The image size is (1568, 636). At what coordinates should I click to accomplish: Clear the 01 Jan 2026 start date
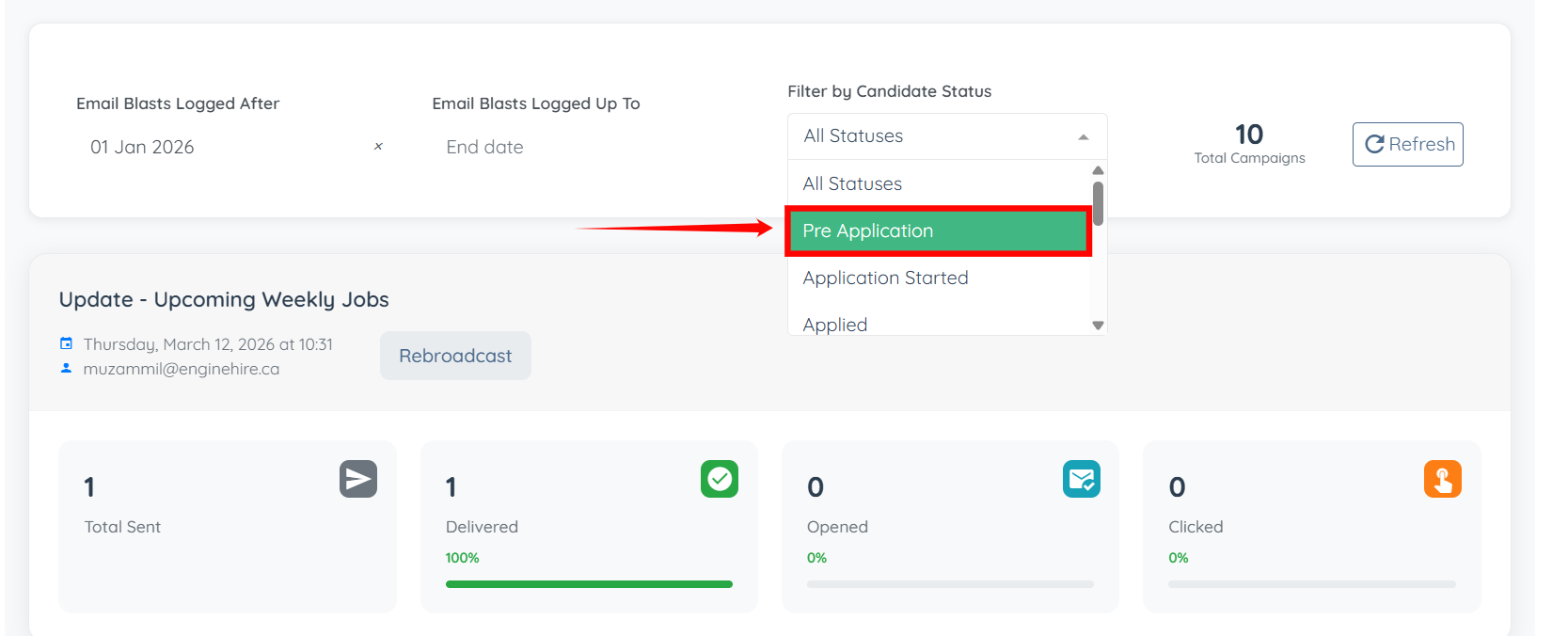378,147
